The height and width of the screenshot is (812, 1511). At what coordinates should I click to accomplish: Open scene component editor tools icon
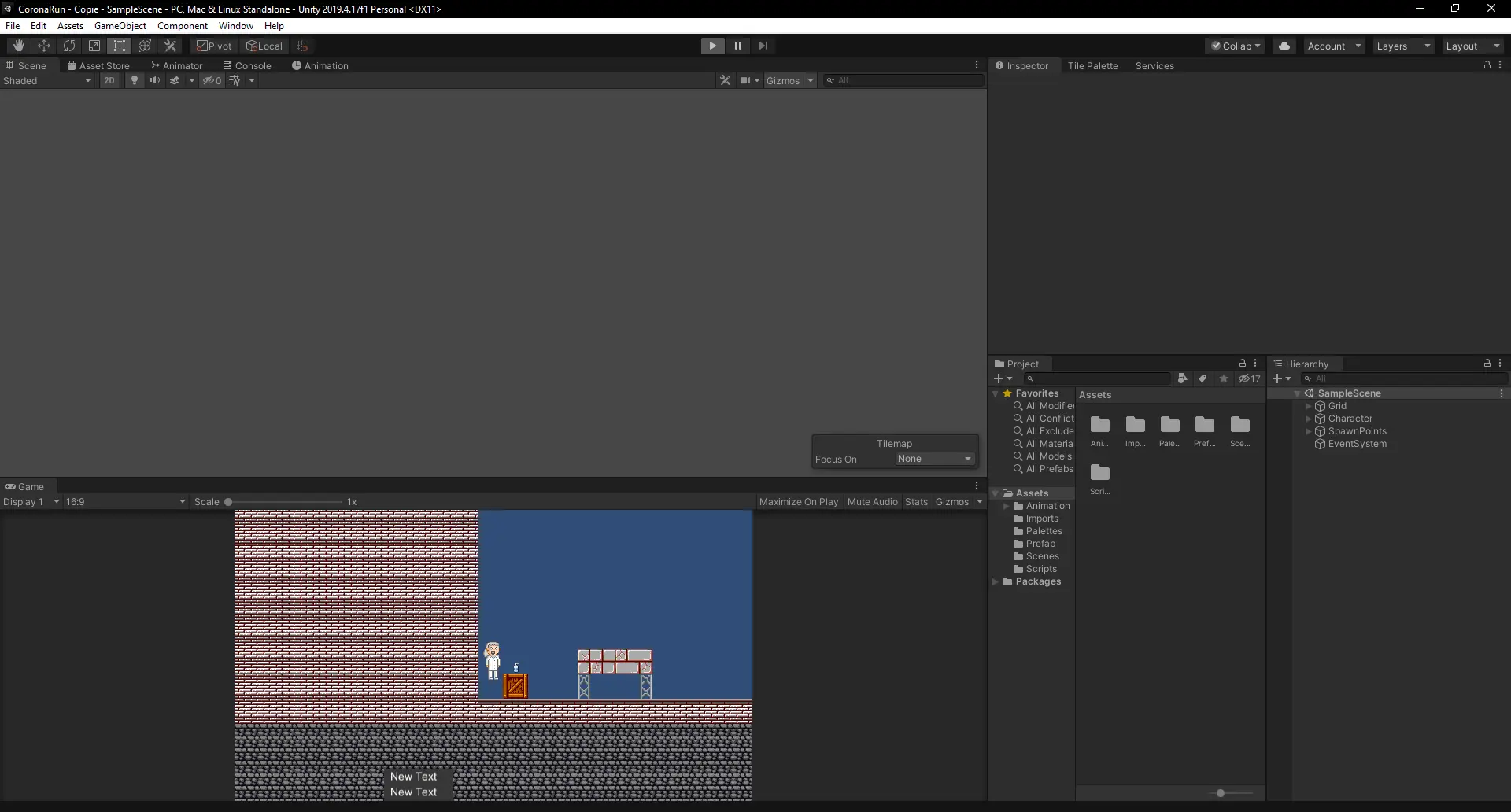725,80
